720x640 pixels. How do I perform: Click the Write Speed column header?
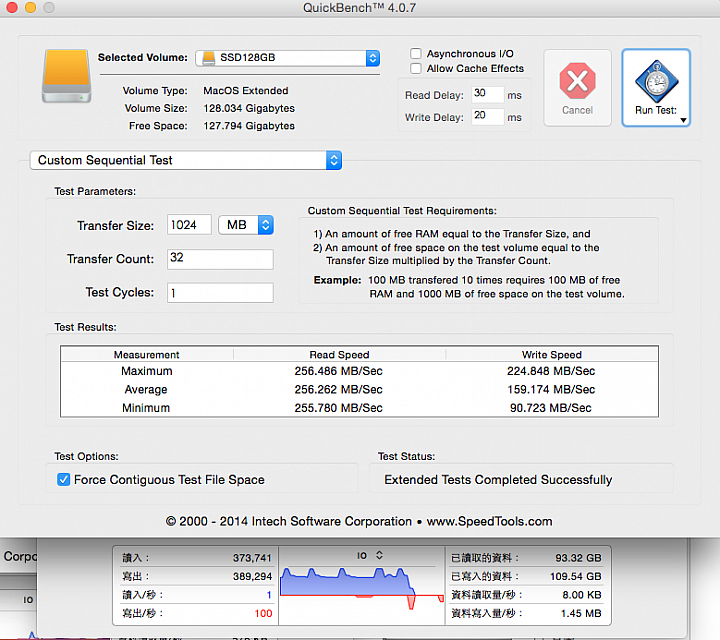coord(551,354)
